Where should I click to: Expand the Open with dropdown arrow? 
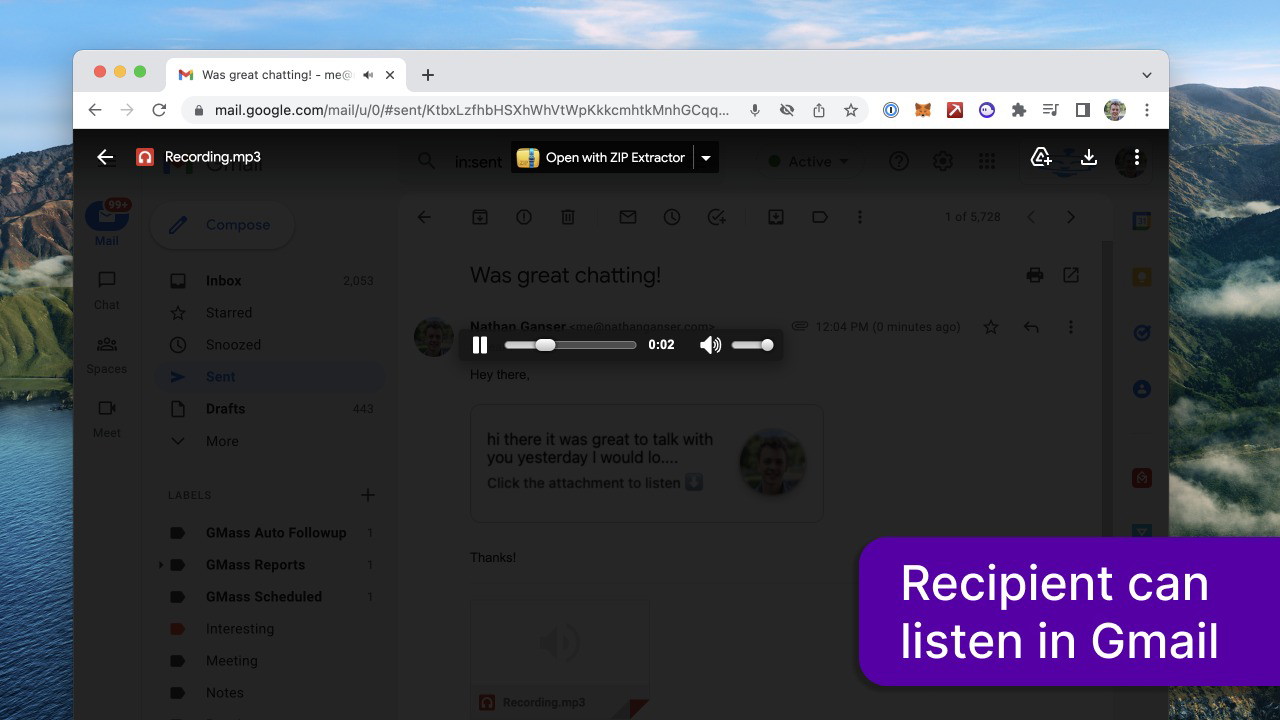pyautogui.click(x=706, y=158)
